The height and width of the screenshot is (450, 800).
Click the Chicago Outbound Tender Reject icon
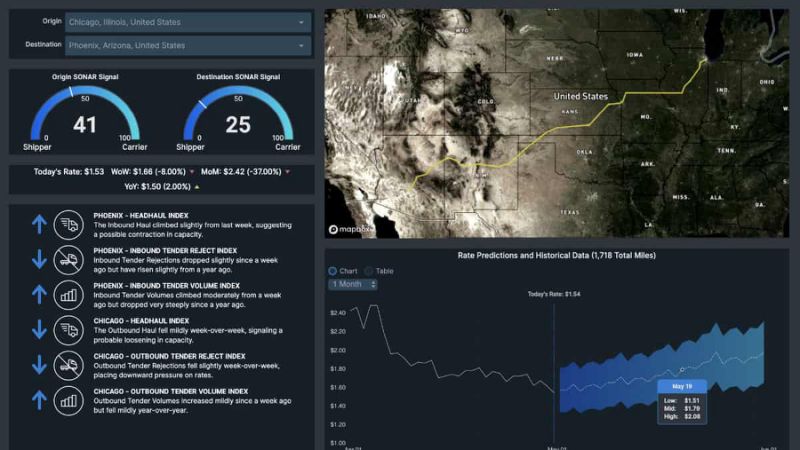(x=68, y=364)
